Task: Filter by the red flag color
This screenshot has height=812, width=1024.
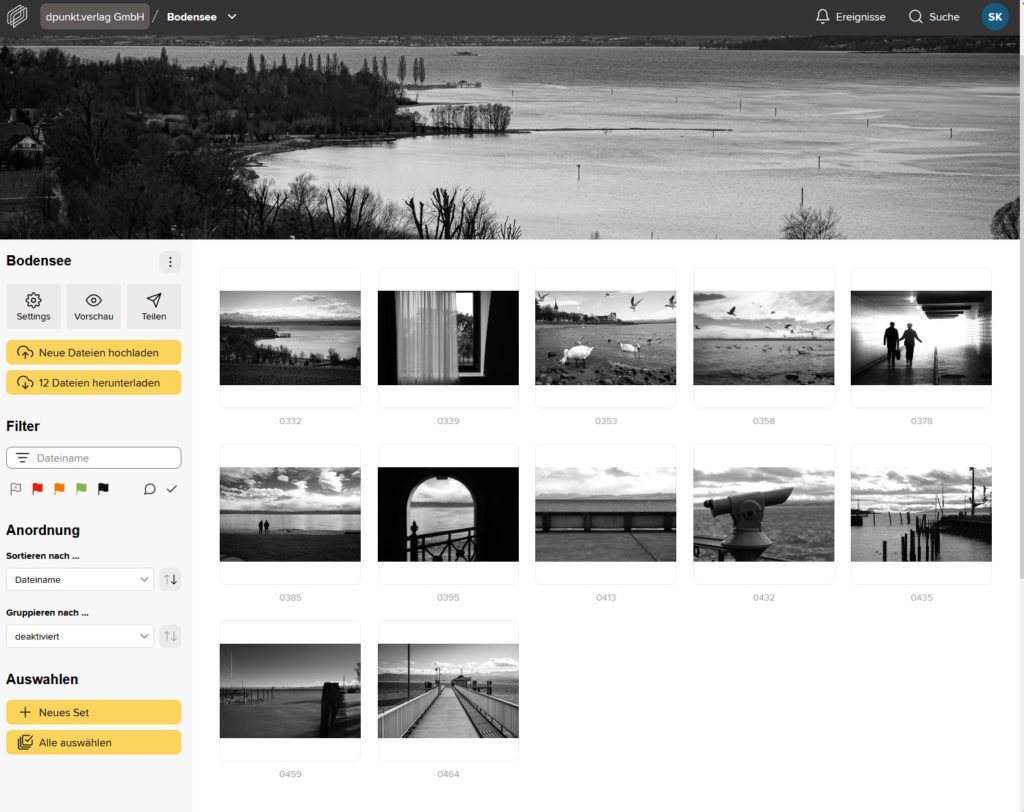Action: 37,489
